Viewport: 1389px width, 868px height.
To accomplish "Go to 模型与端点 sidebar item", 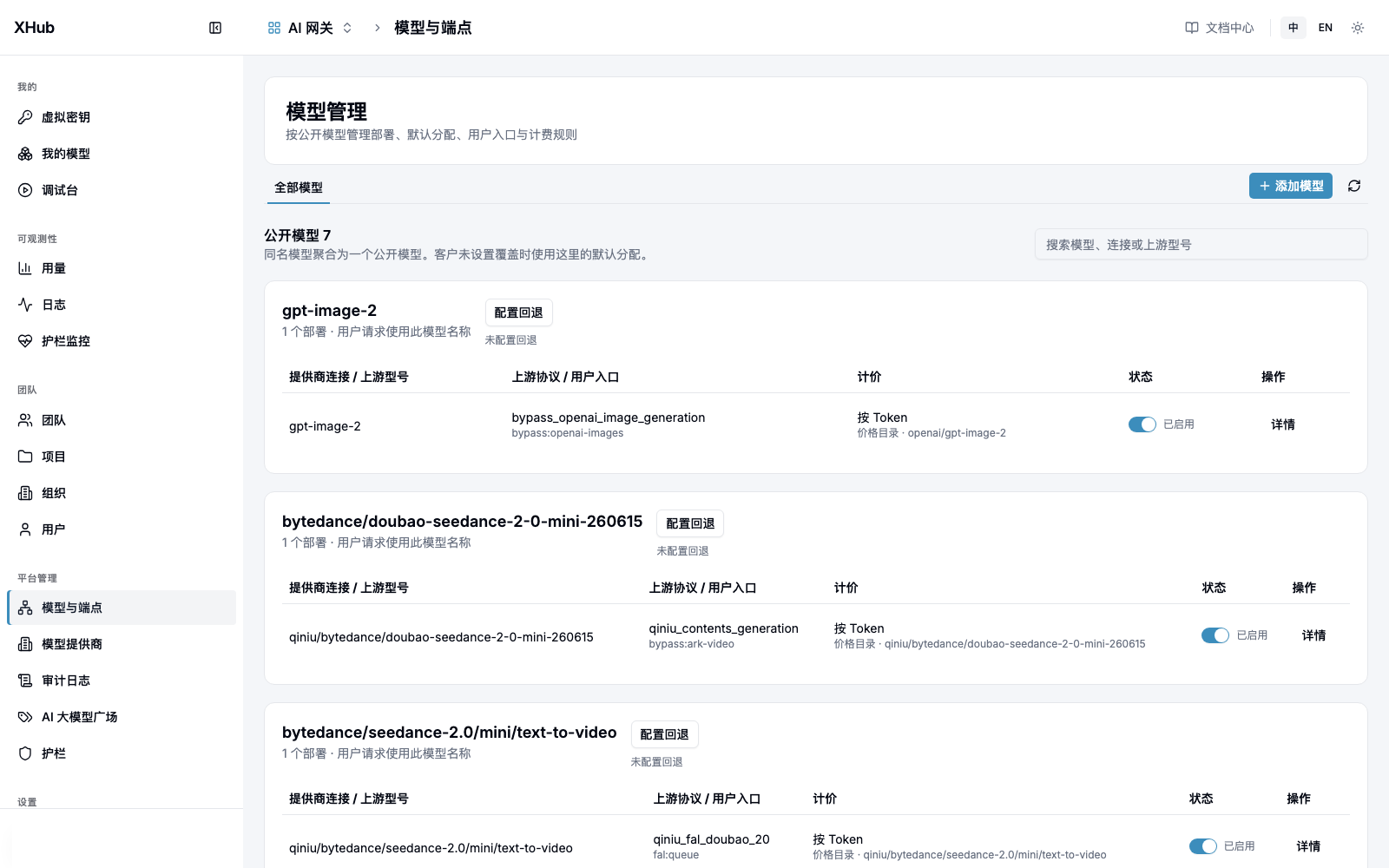I will [x=122, y=608].
